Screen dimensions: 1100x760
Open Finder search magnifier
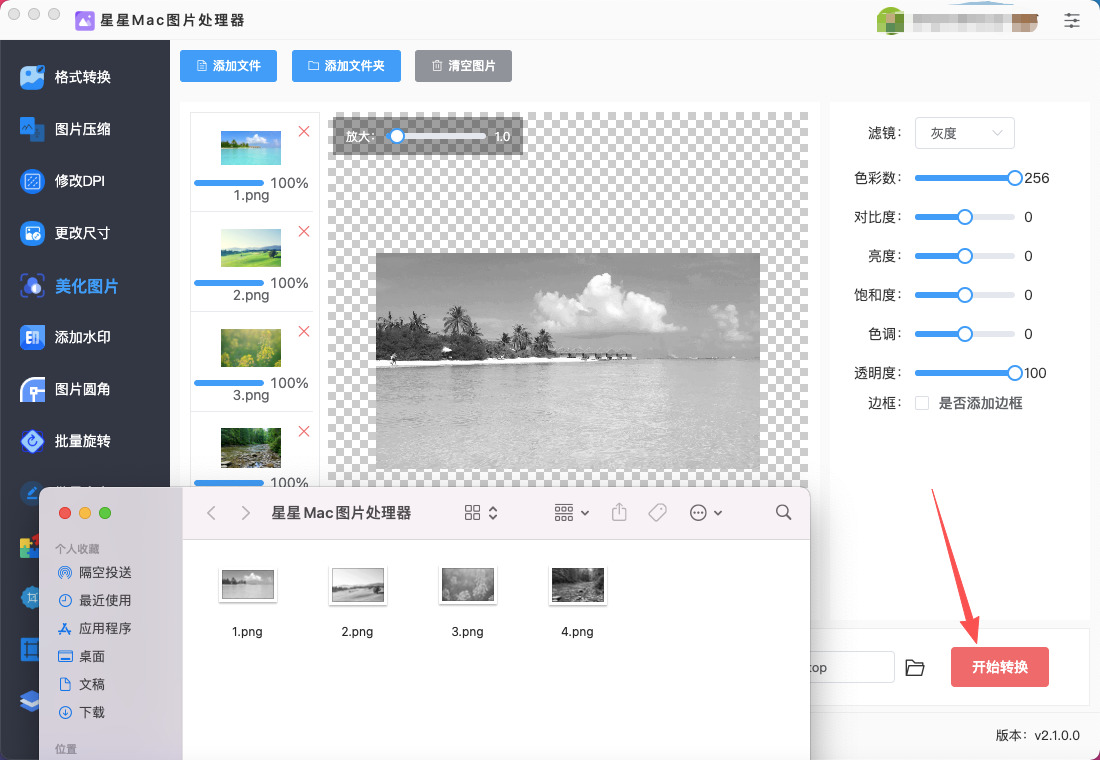point(784,512)
